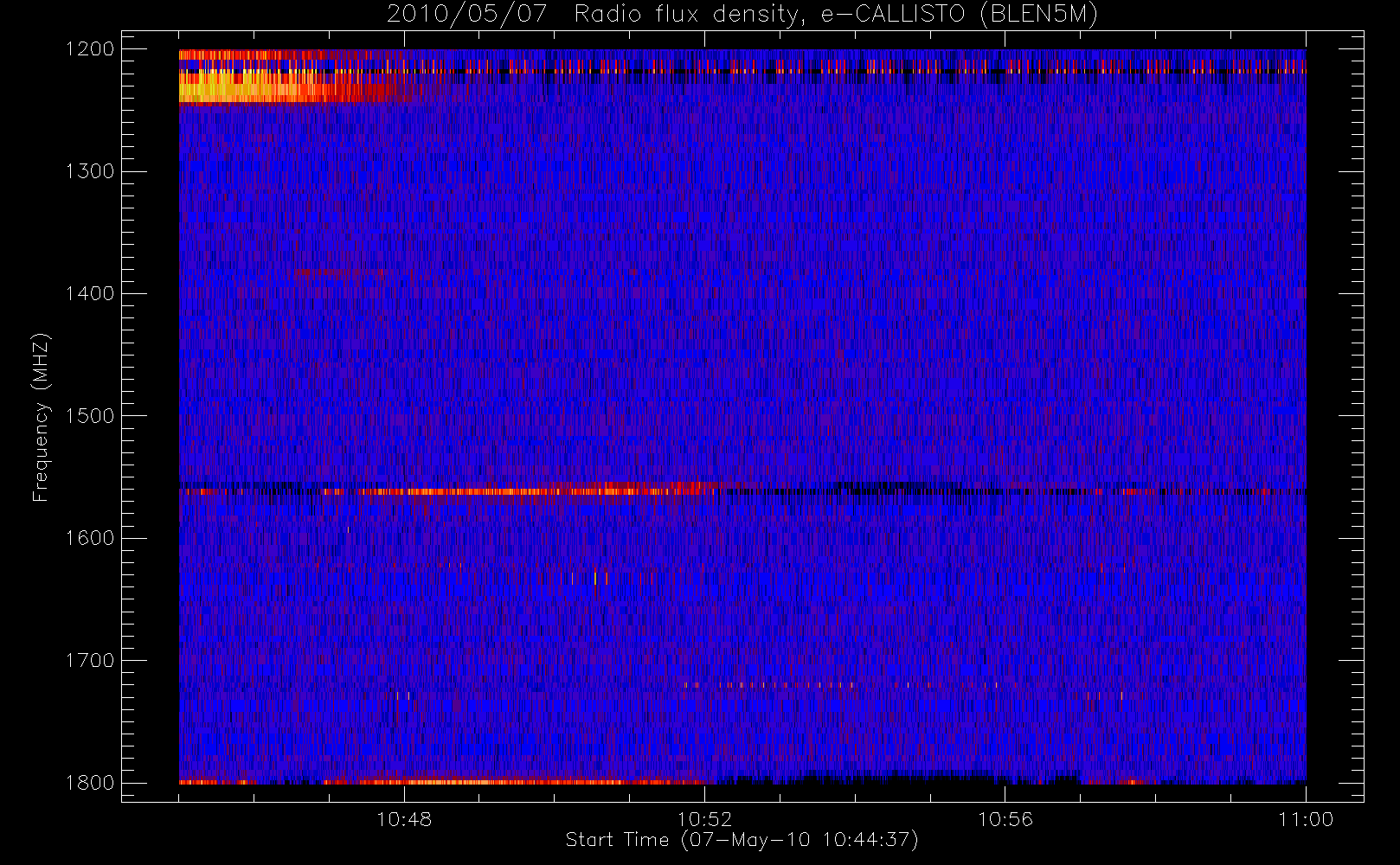Click the plot title '2010/05/07 Radio flux density, e-CALLISTO (BLEN5M)'

pos(742,14)
